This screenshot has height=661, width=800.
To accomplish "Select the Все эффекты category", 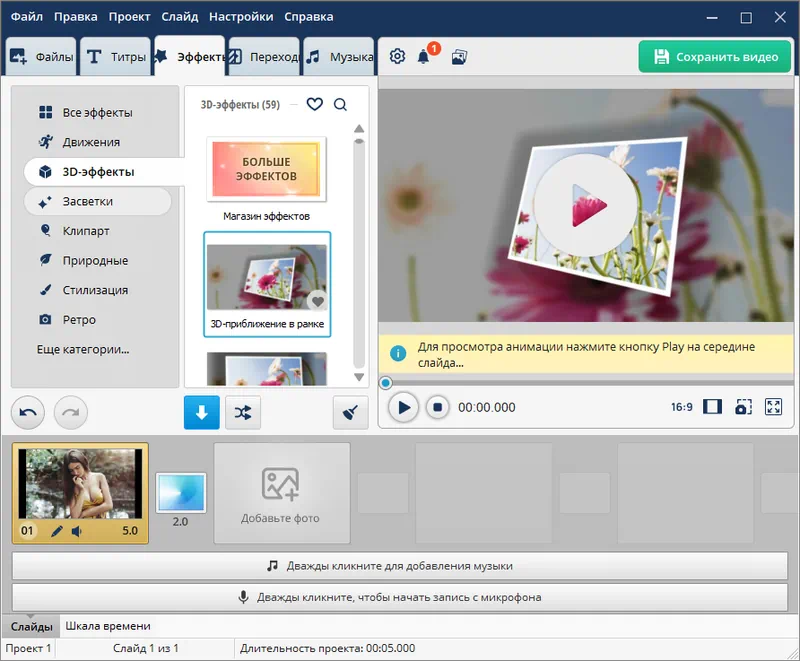I will point(97,113).
